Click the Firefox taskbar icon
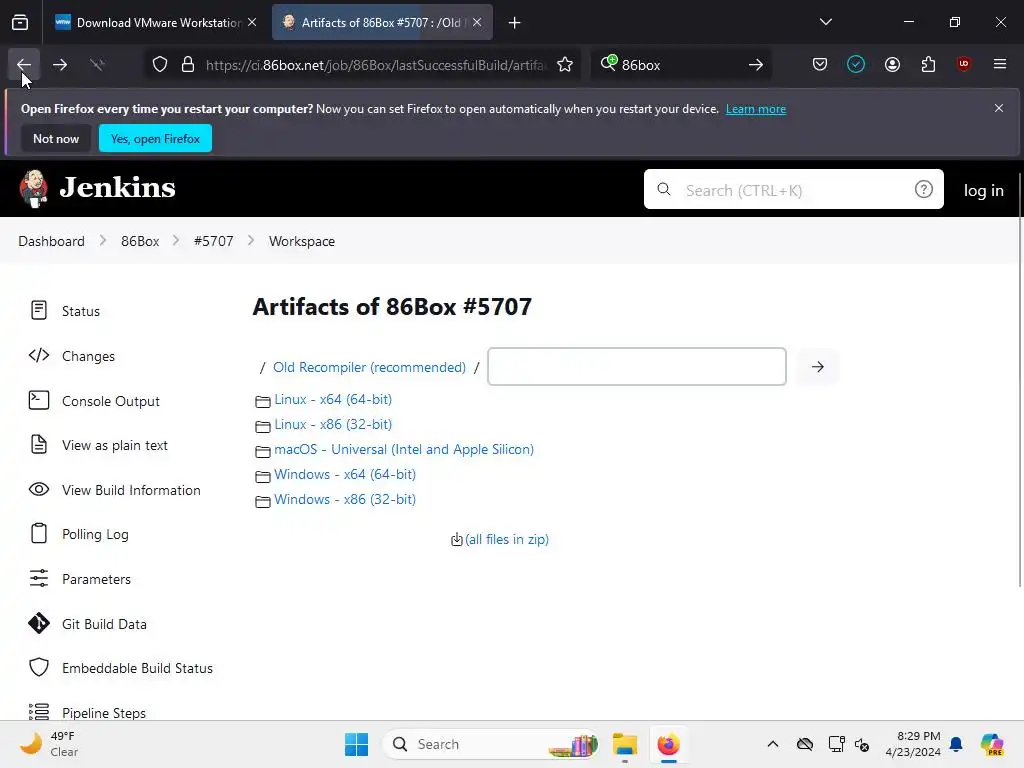The height and width of the screenshot is (768, 1024). coord(668,744)
